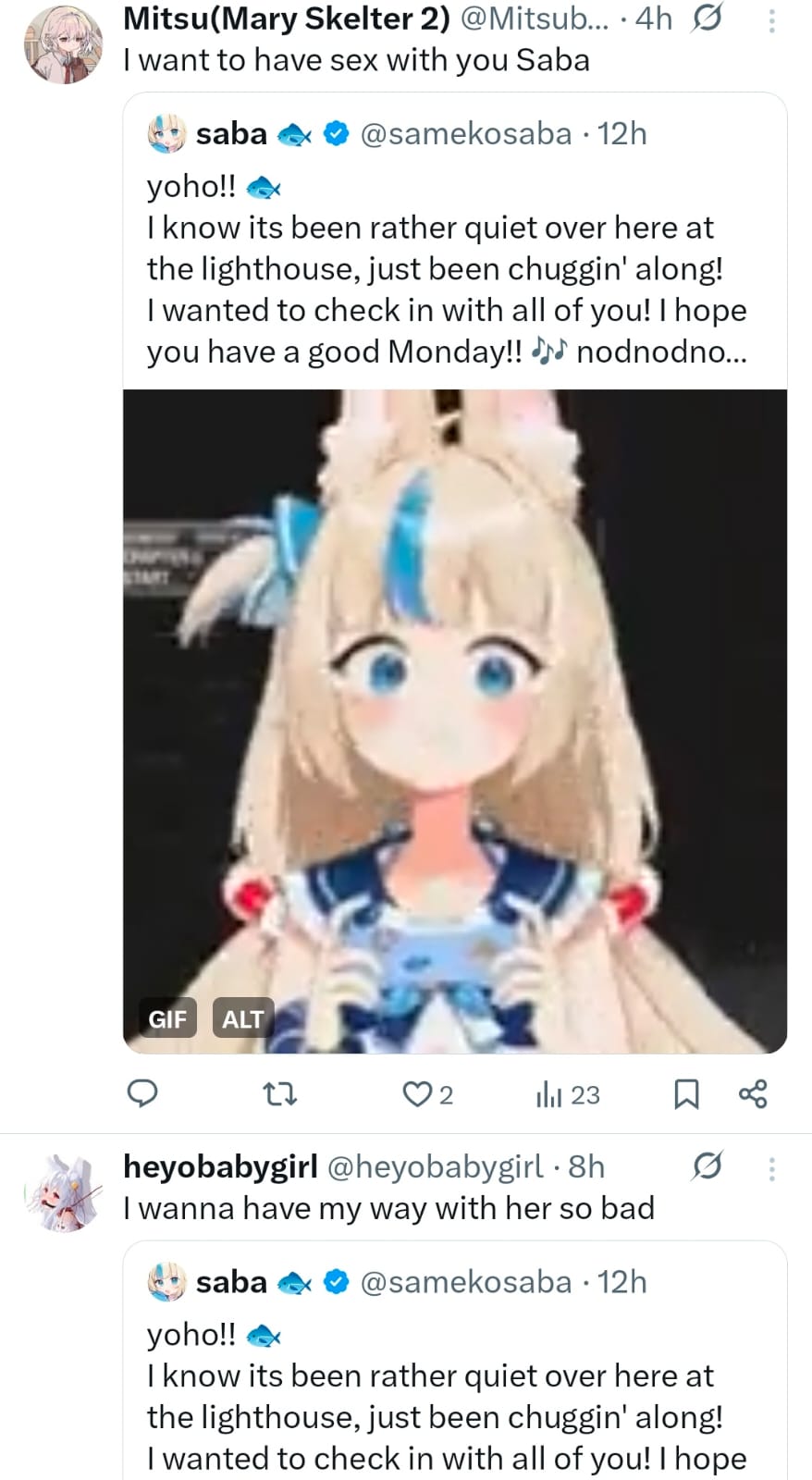
Task: Share Mitsu's post via the share icon
Action: click(753, 1093)
